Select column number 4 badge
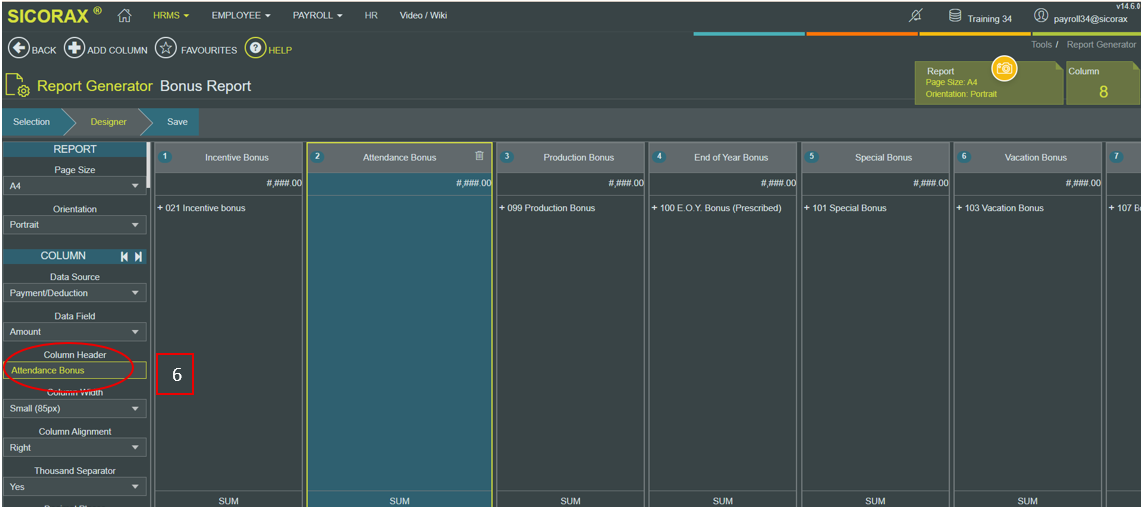Viewport: 1141px width, 507px height. click(x=659, y=156)
